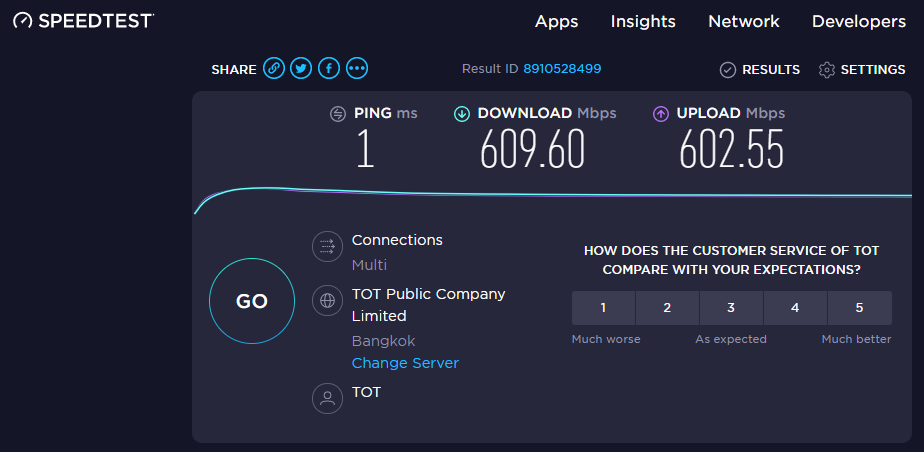
Task: Click the TOT provider name
Action: tap(366, 392)
